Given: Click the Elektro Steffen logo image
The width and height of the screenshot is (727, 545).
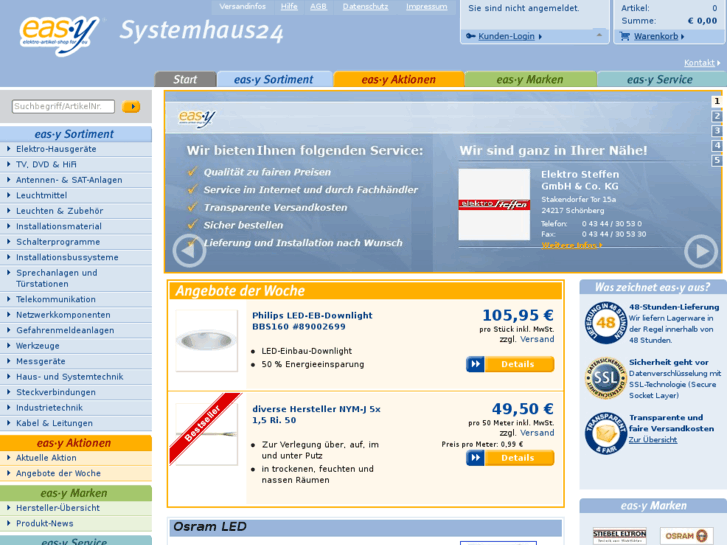Looking at the screenshot, I should [494, 205].
